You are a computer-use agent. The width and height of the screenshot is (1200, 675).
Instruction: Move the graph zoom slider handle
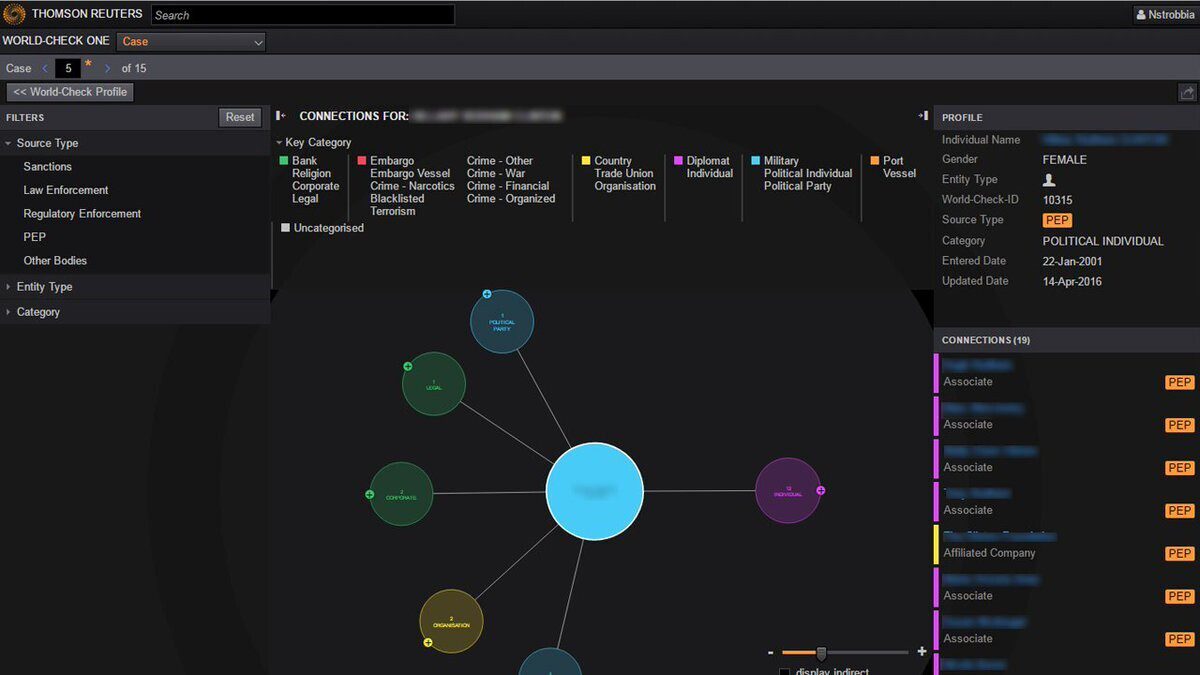tap(821, 653)
